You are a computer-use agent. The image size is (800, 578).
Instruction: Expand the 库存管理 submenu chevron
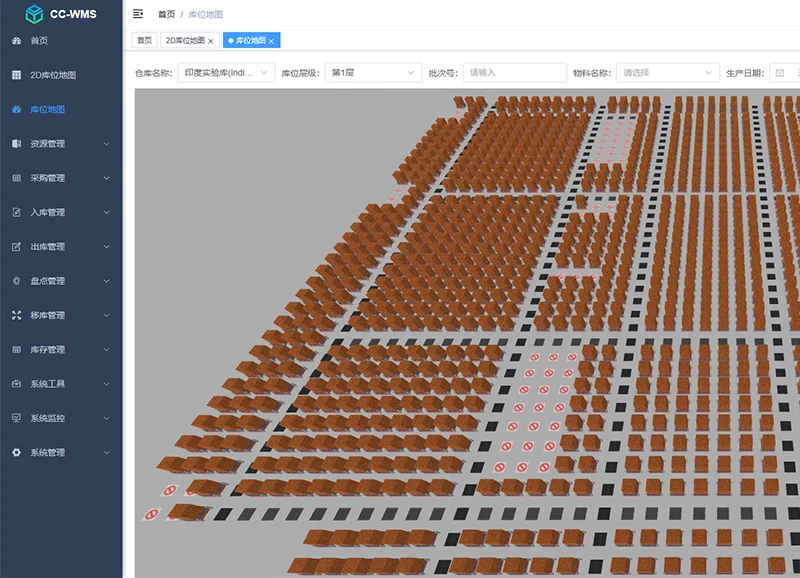107,349
